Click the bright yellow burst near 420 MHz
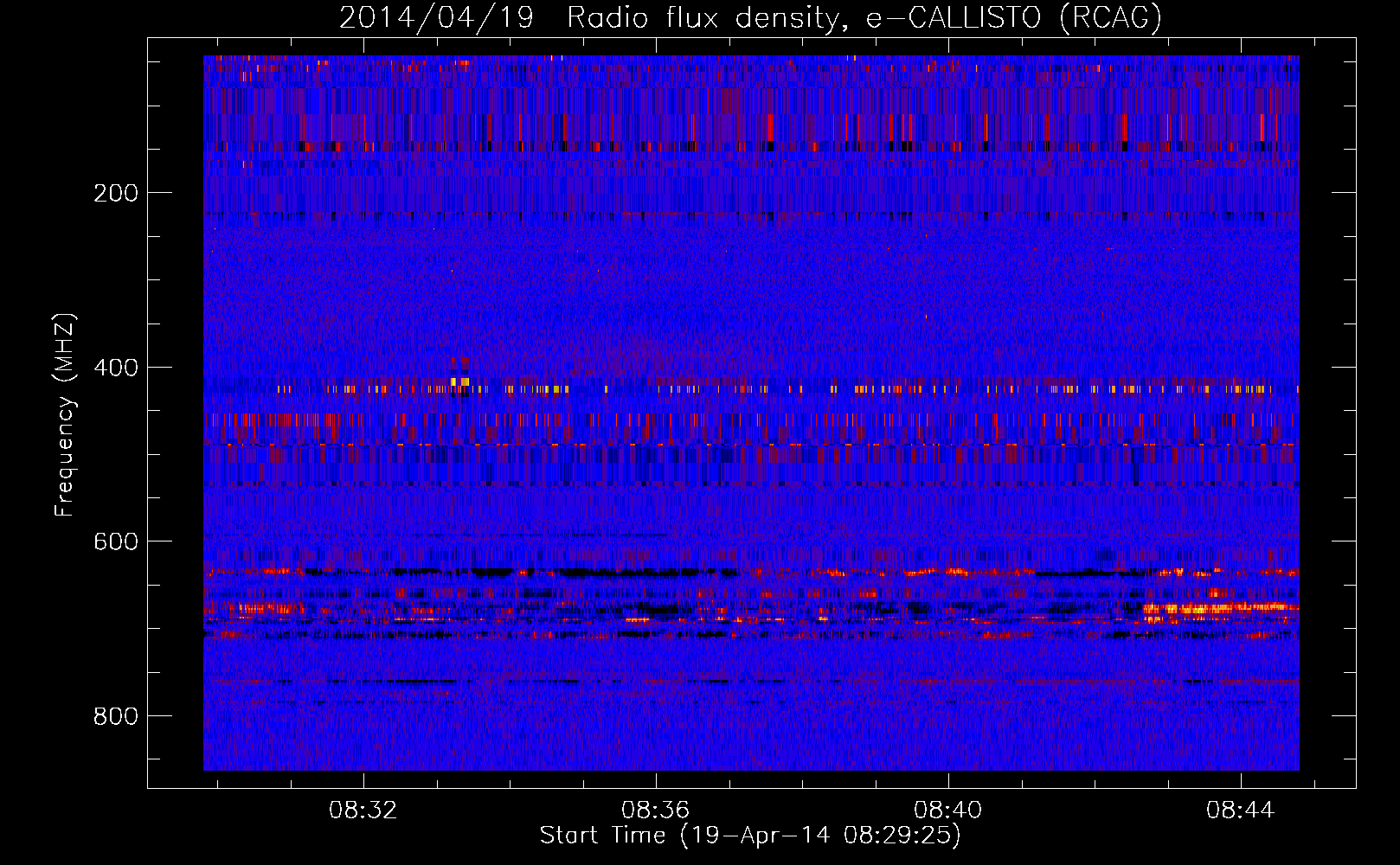 459,381
